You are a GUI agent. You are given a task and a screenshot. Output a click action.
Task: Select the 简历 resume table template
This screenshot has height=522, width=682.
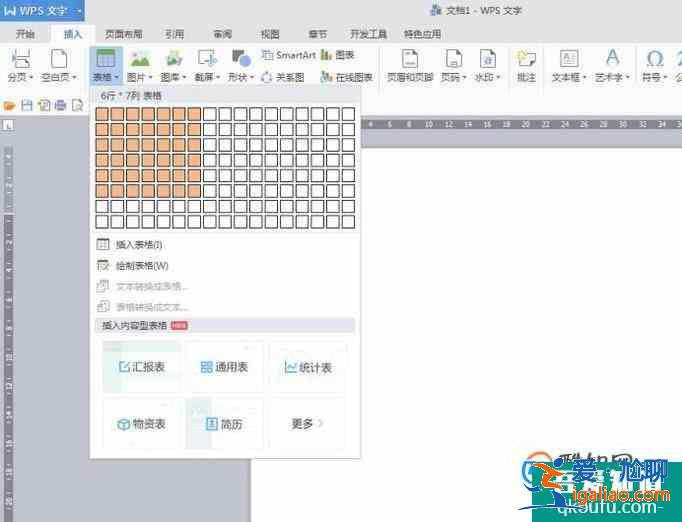224,424
